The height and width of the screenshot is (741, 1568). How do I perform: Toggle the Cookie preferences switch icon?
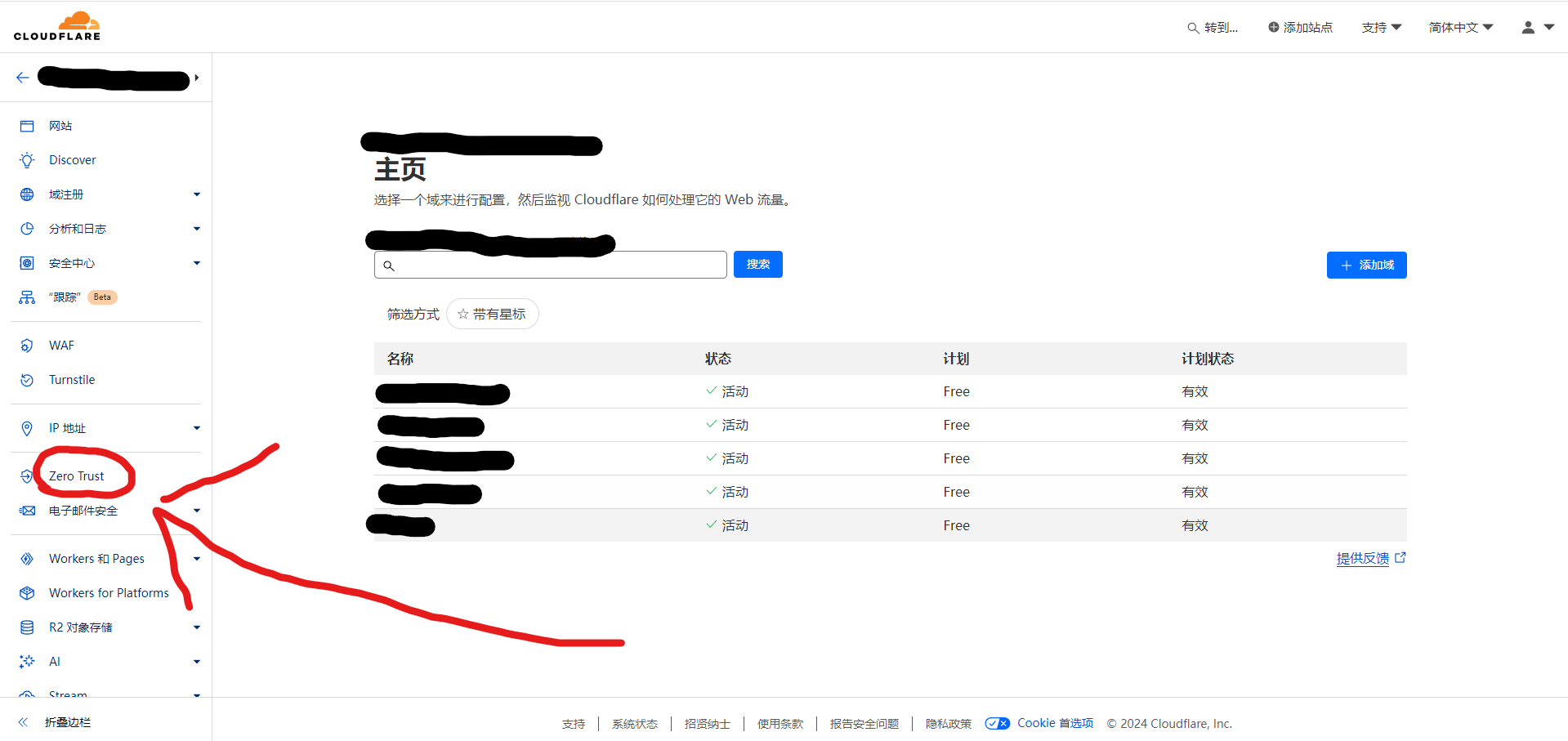pos(998,723)
